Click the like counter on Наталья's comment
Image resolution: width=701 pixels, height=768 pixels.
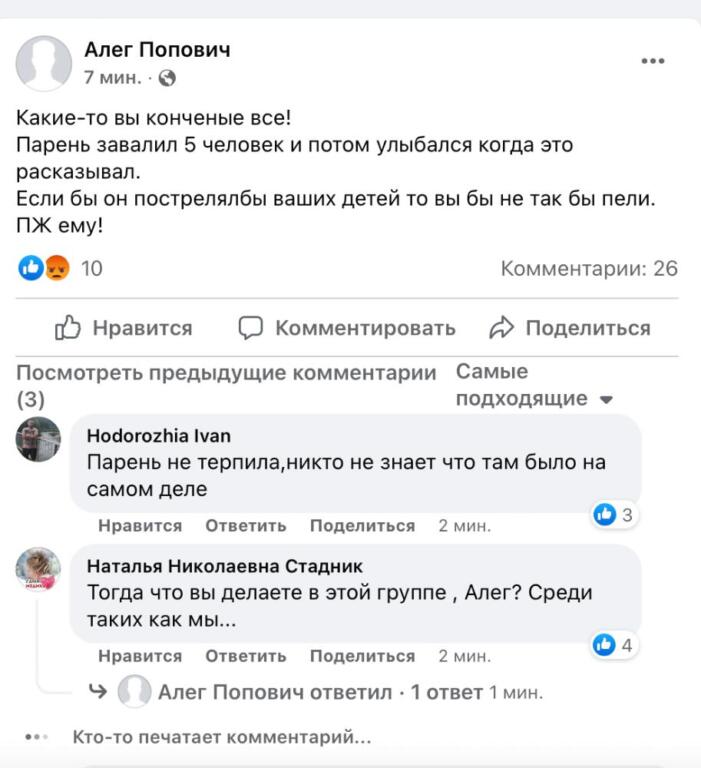614,646
